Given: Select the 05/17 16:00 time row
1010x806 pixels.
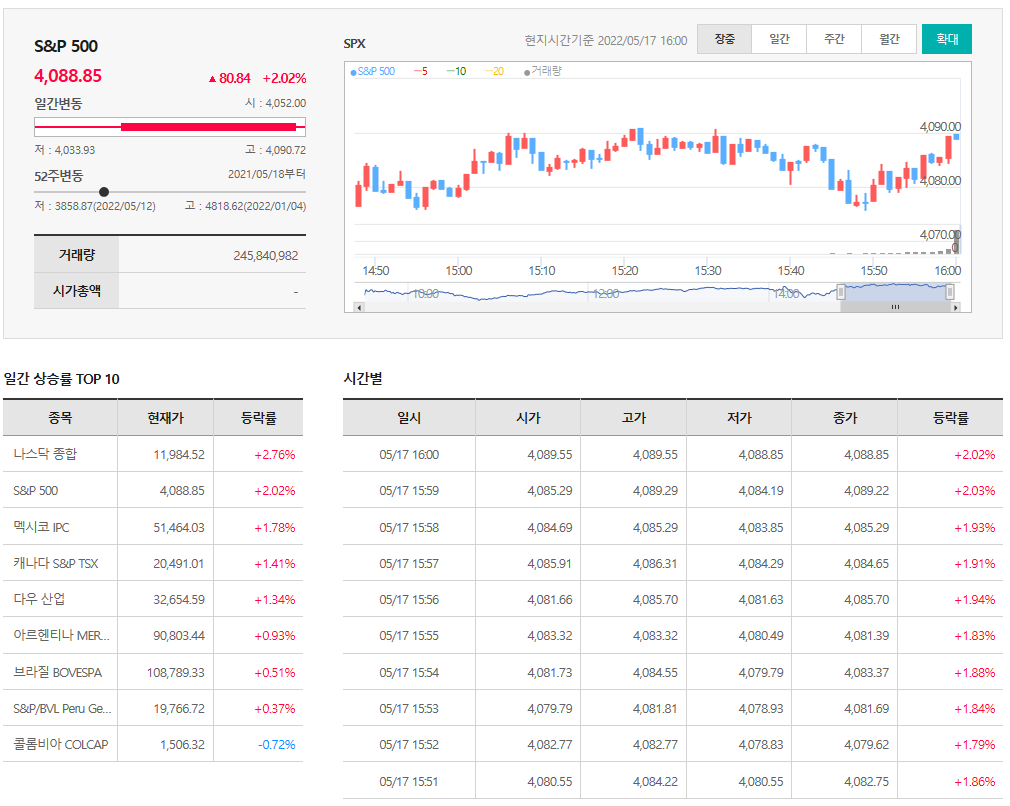Looking at the screenshot, I should pos(672,454).
